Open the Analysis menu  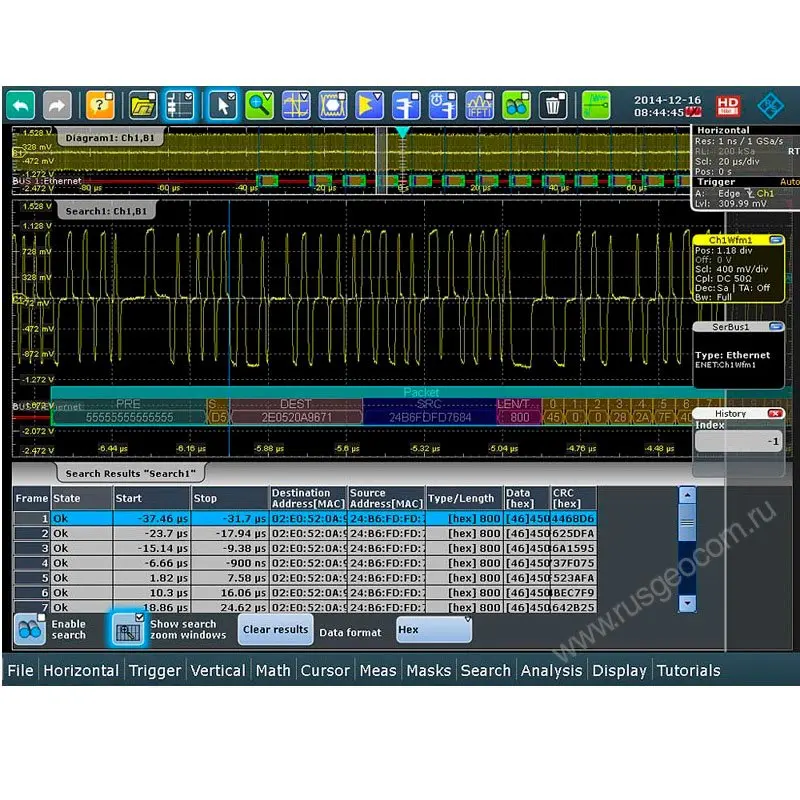(551, 671)
